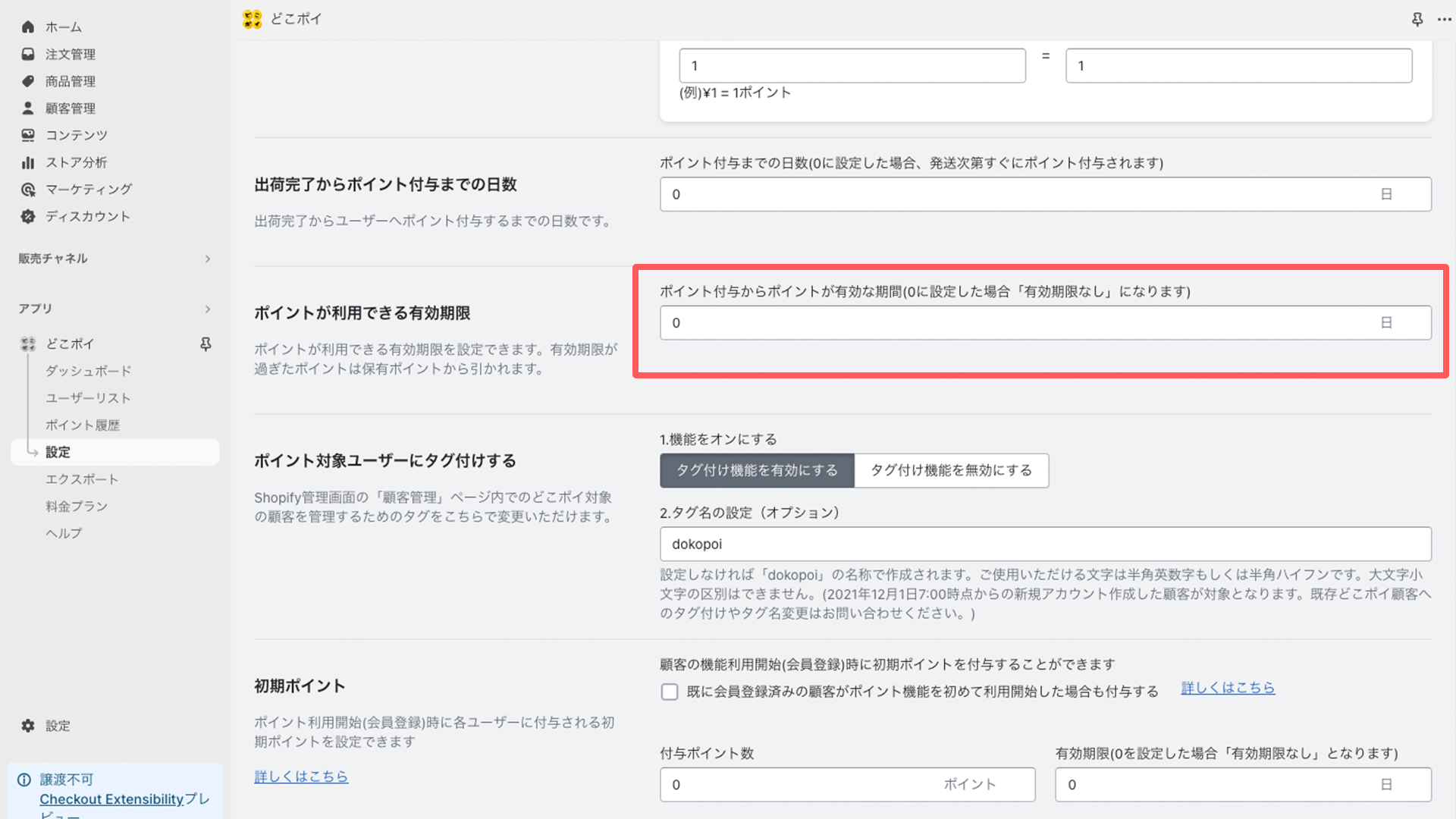Viewport: 1456px width, 819px height.
Task: Click the 注文管理 inbox icon
Action: (28, 54)
